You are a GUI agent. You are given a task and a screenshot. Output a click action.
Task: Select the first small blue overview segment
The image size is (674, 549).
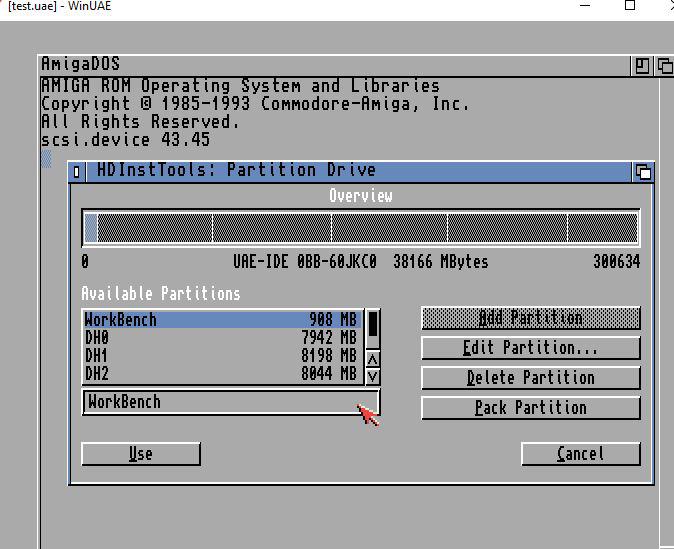tap(91, 228)
